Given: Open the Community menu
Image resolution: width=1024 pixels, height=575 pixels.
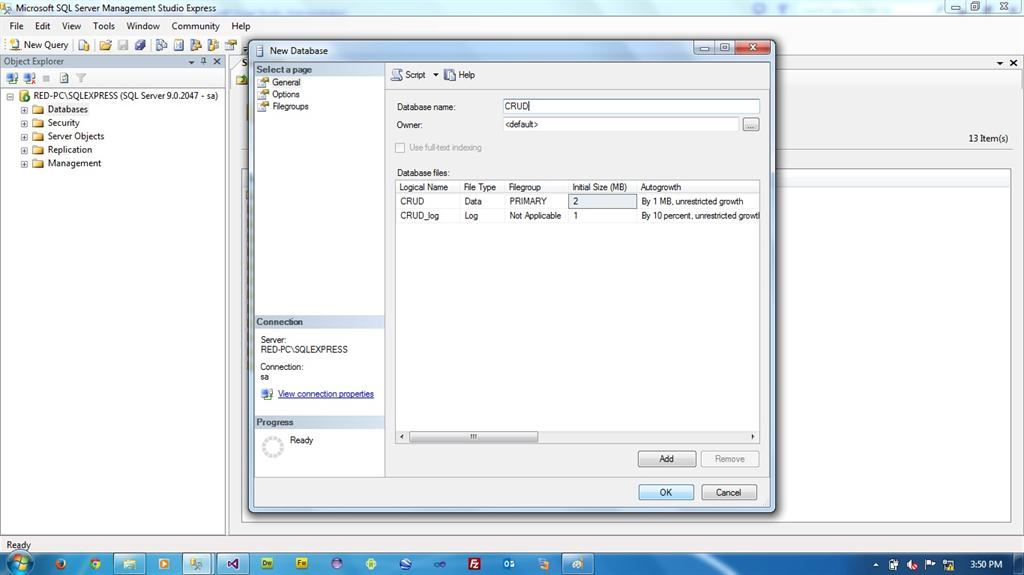Looking at the screenshot, I should point(195,26).
